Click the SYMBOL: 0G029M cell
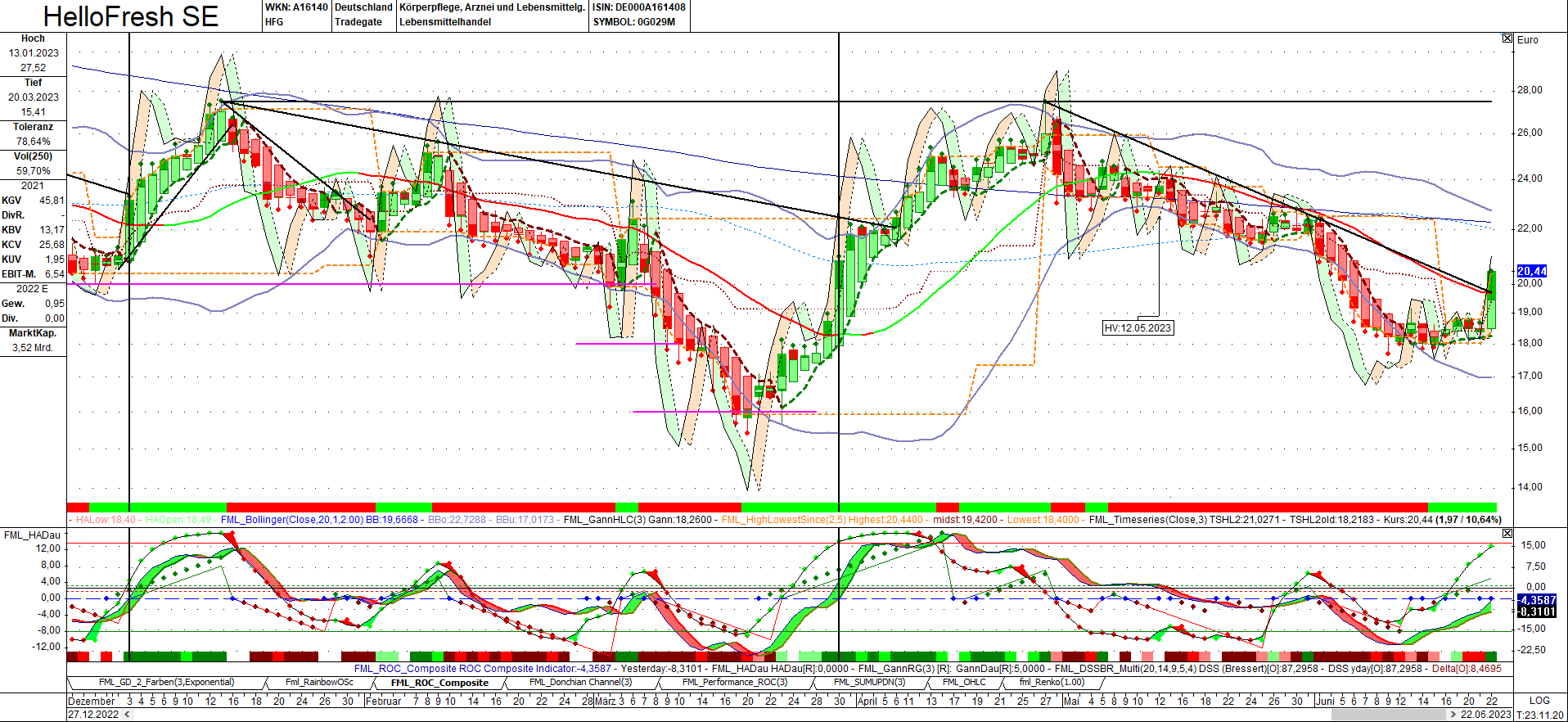This screenshot has width=1568, height=722. tap(634, 22)
